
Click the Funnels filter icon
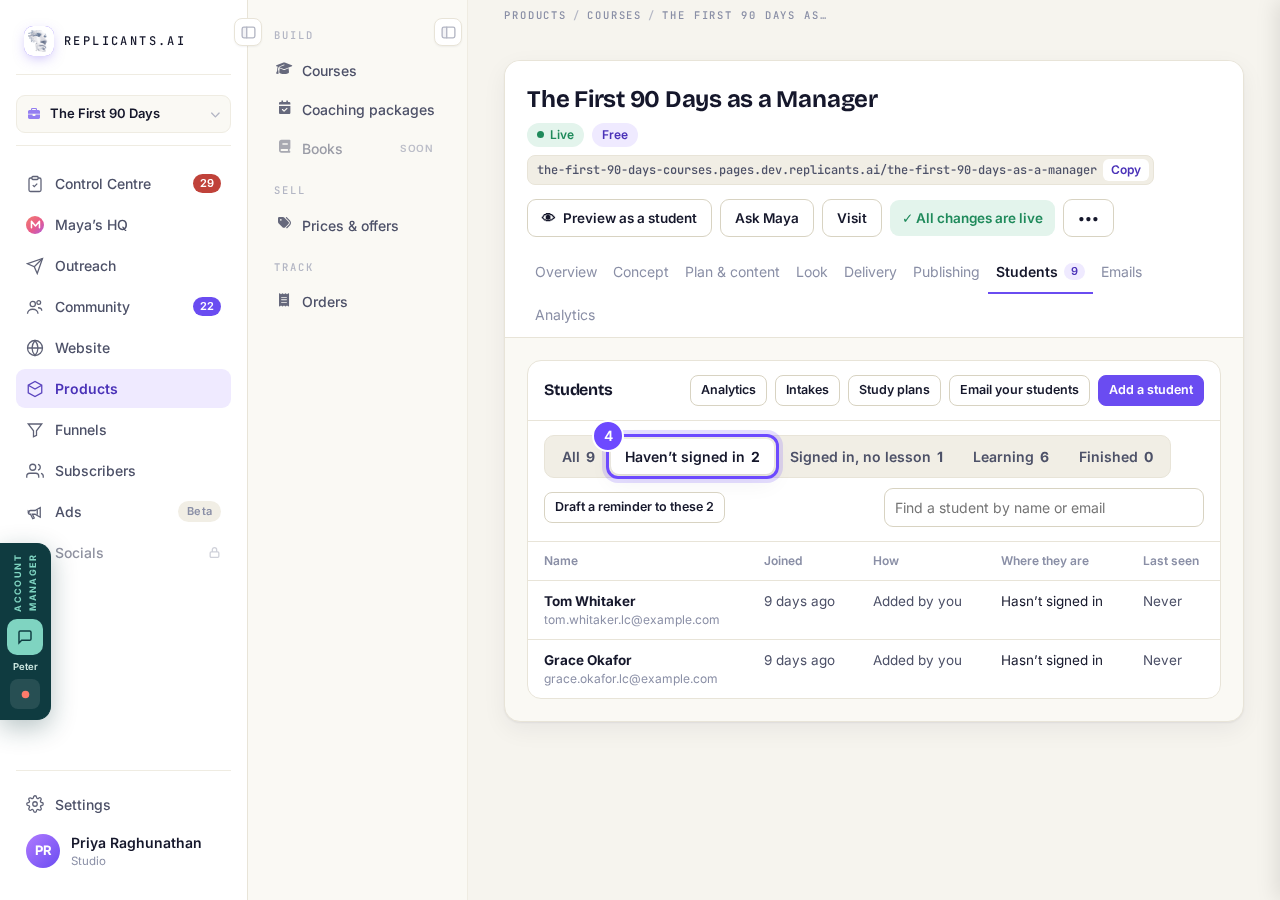point(35,430)
